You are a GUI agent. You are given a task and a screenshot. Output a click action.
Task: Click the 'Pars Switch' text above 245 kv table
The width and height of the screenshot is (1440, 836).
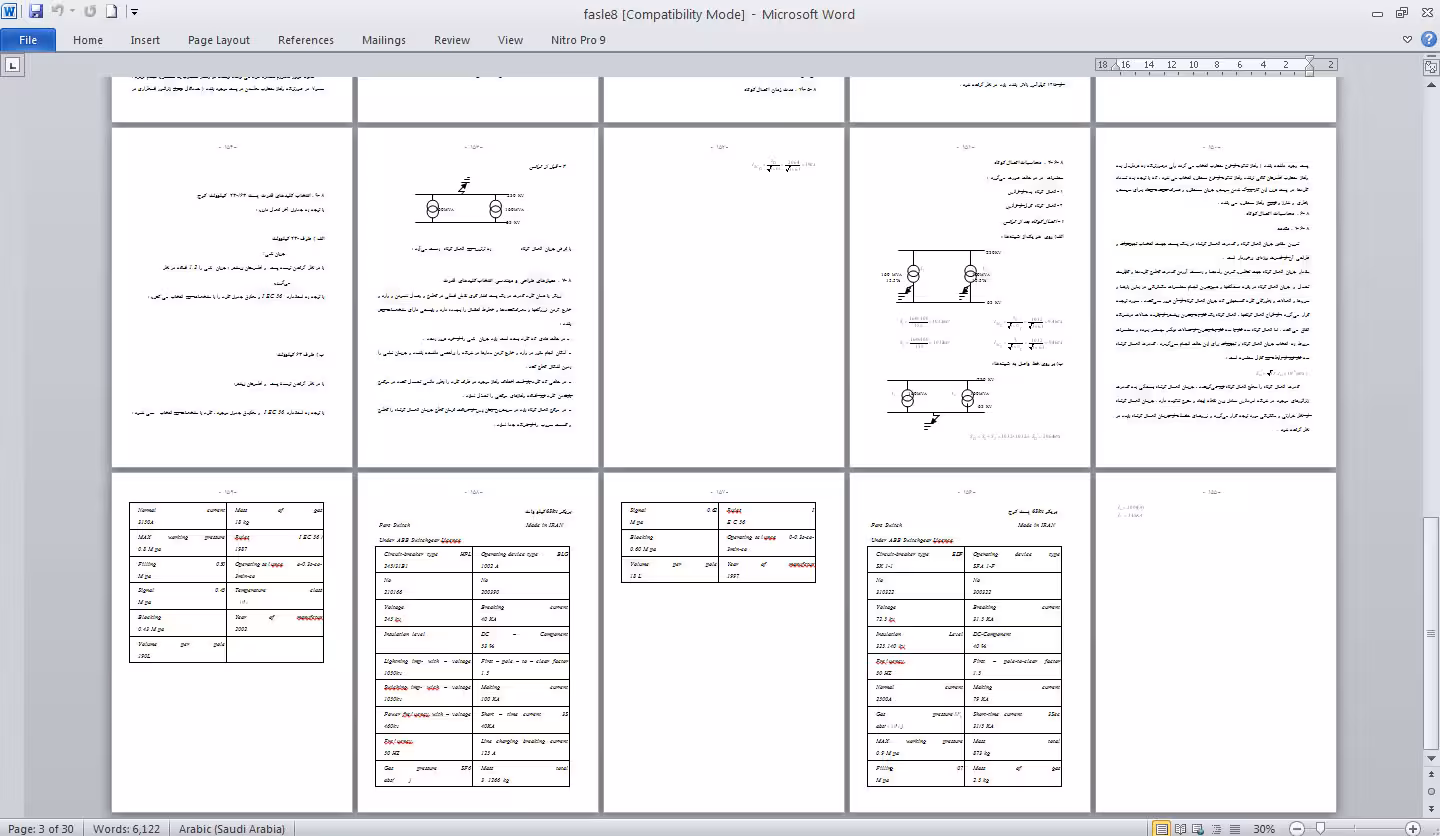(394, 525)
